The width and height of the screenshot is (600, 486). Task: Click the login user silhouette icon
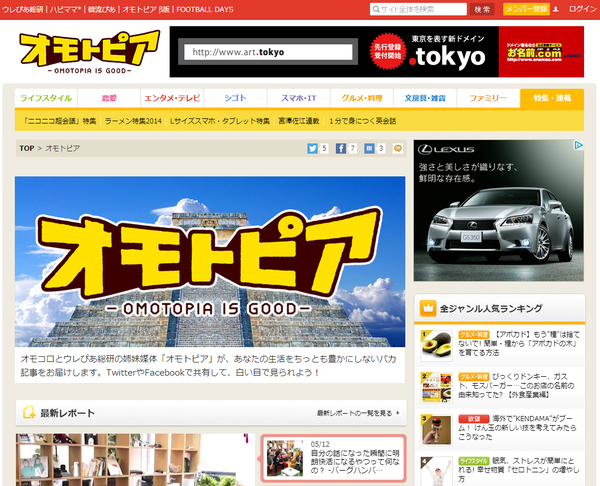[555, 9]
